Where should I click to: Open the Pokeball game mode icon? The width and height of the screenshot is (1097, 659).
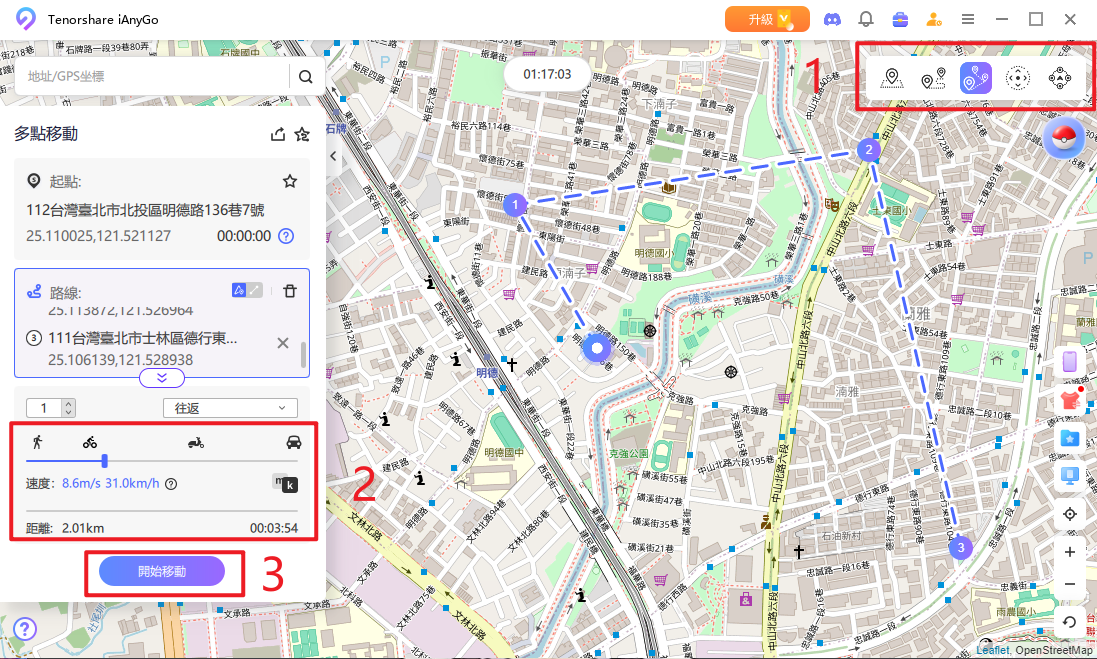pyautogui.click(x=1063, y=138)
